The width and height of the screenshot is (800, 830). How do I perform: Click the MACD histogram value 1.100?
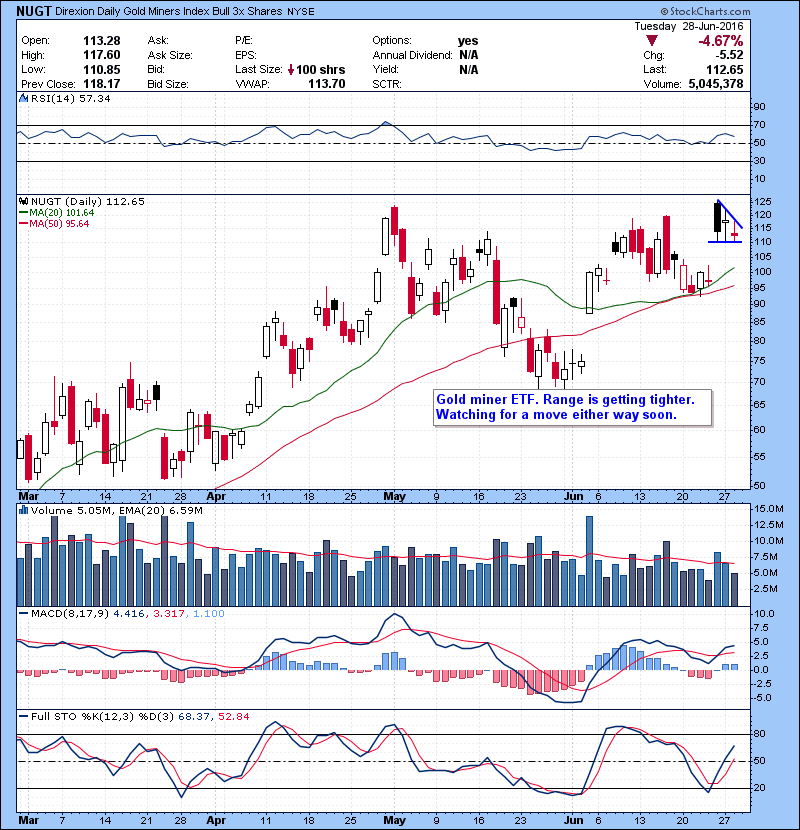click(x=209, y=614)
